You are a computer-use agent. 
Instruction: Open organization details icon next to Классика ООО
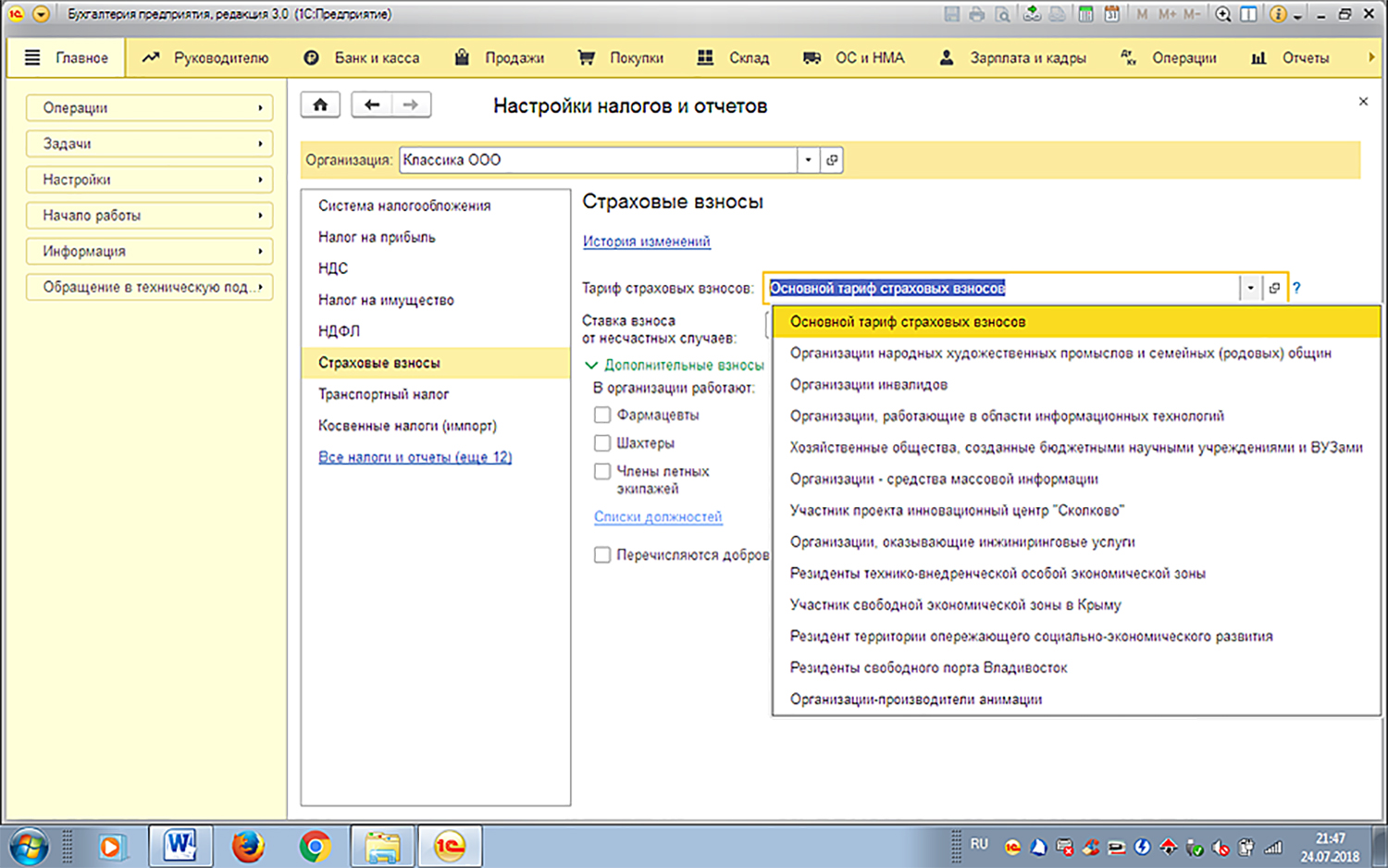pyautogui.click(x=832, y=160)
